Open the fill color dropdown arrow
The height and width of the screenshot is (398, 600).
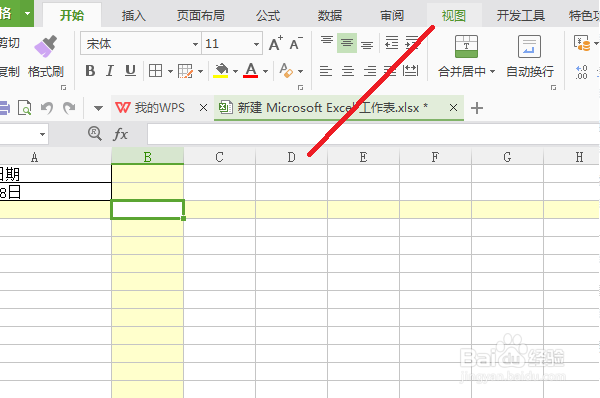point(235,71)
